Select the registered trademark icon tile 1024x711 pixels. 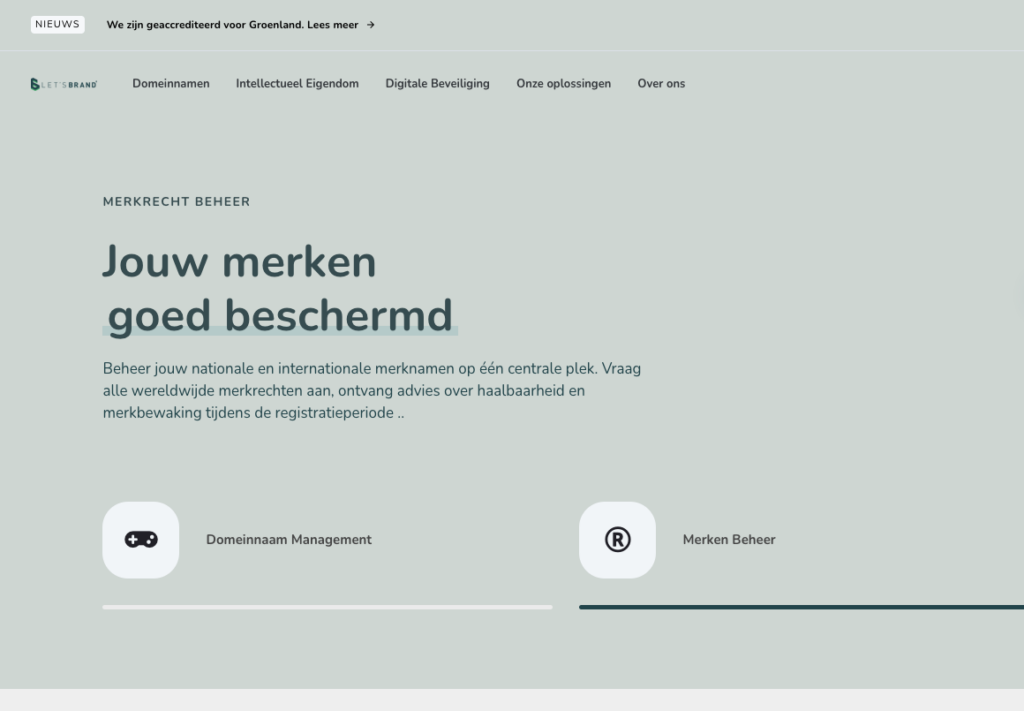point(617,540)
